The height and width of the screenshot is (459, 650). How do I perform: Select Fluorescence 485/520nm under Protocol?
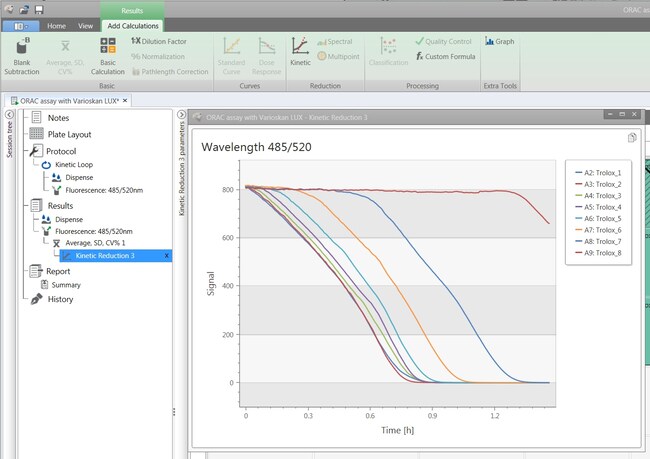coord(104,190)
